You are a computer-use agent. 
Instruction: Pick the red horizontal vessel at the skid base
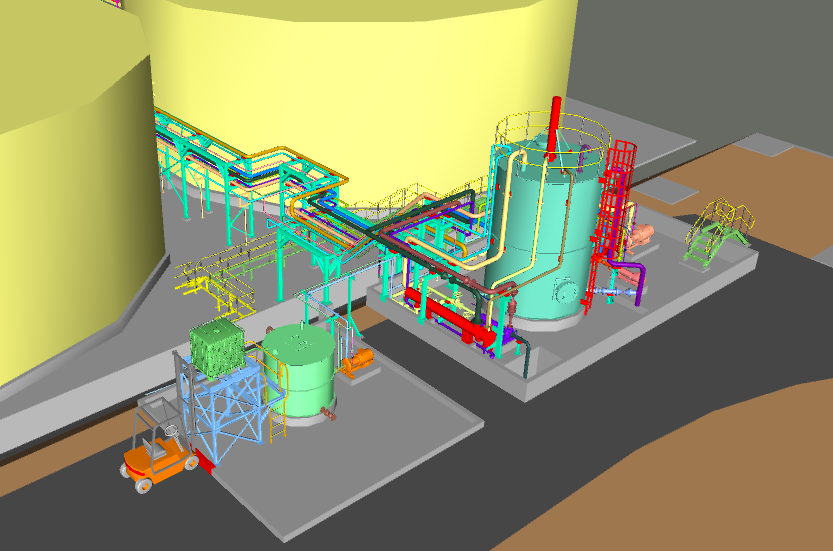coord(456,321)
